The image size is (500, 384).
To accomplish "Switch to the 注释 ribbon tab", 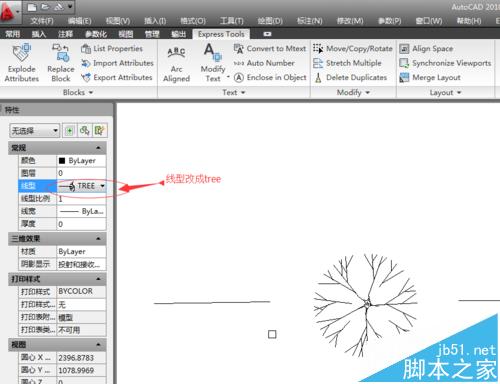I will coord(65,34).
